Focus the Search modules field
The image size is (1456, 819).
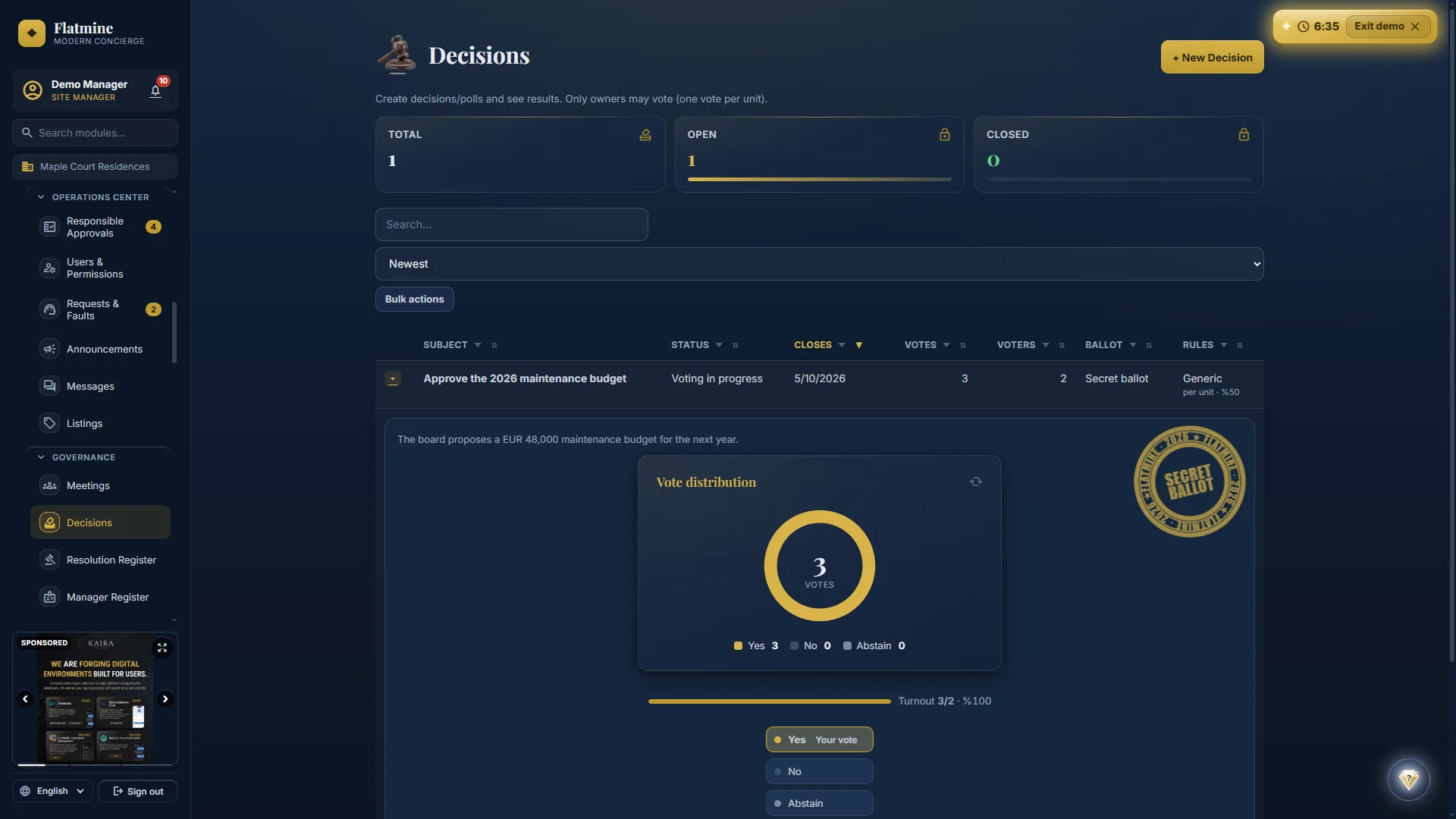(x=95, y=133)
